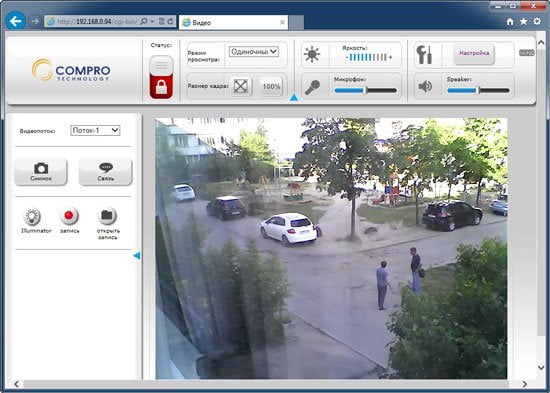Expand the view mode Одиночный dropdown

[254, 52]
